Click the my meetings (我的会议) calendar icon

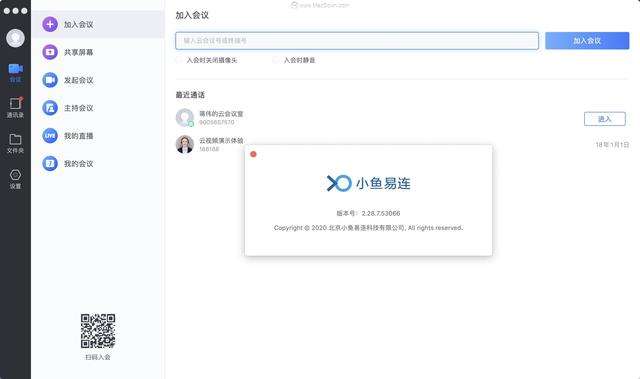tap(50, 163)
